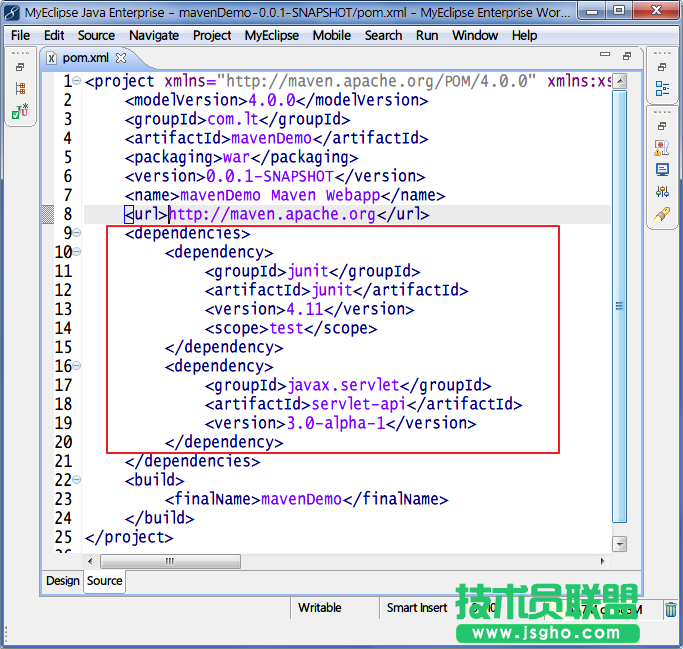This screenshot has height=649, width=683.
Task: Open the File menu
Action: [20, 35]
